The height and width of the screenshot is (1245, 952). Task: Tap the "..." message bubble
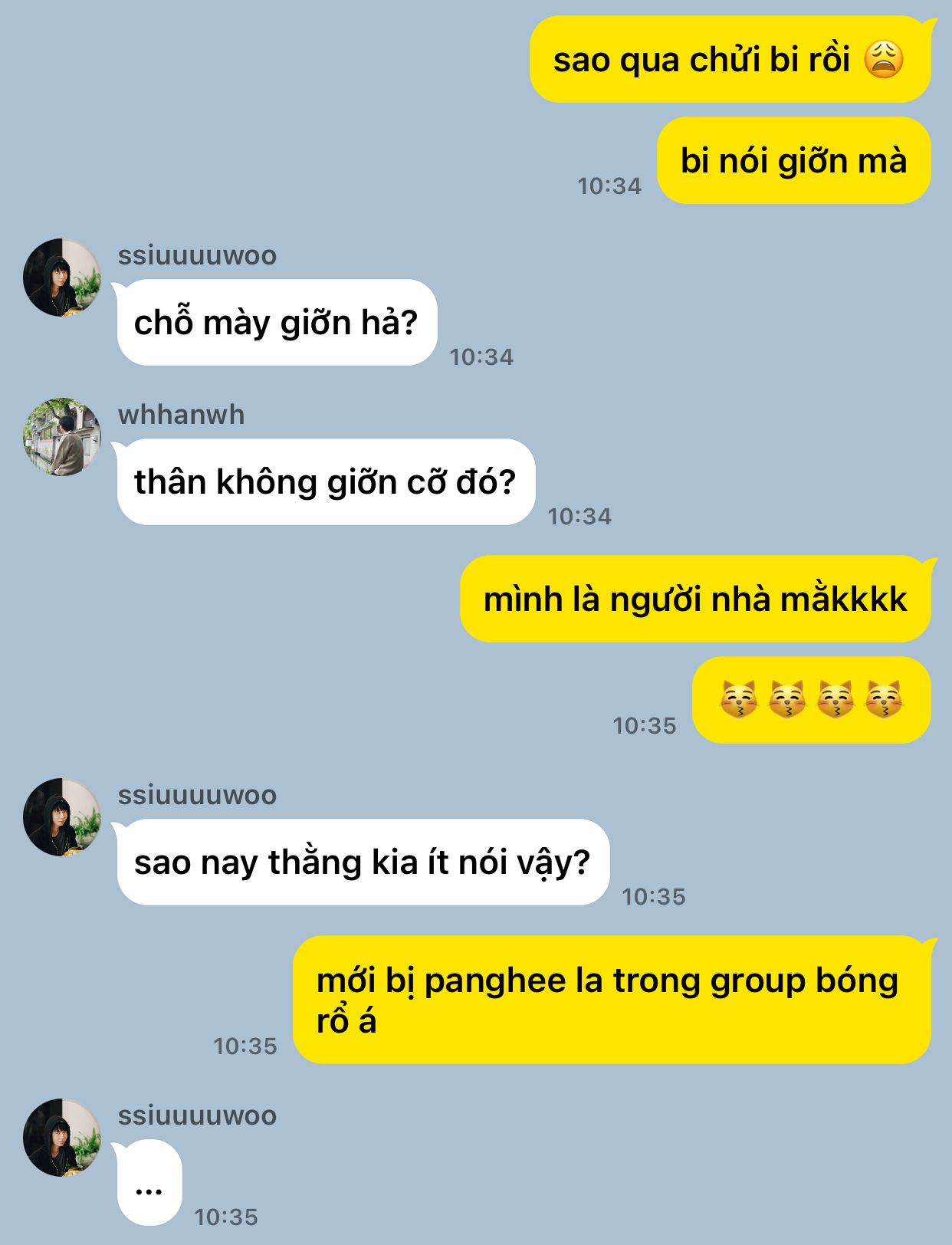pos(149,1183)
